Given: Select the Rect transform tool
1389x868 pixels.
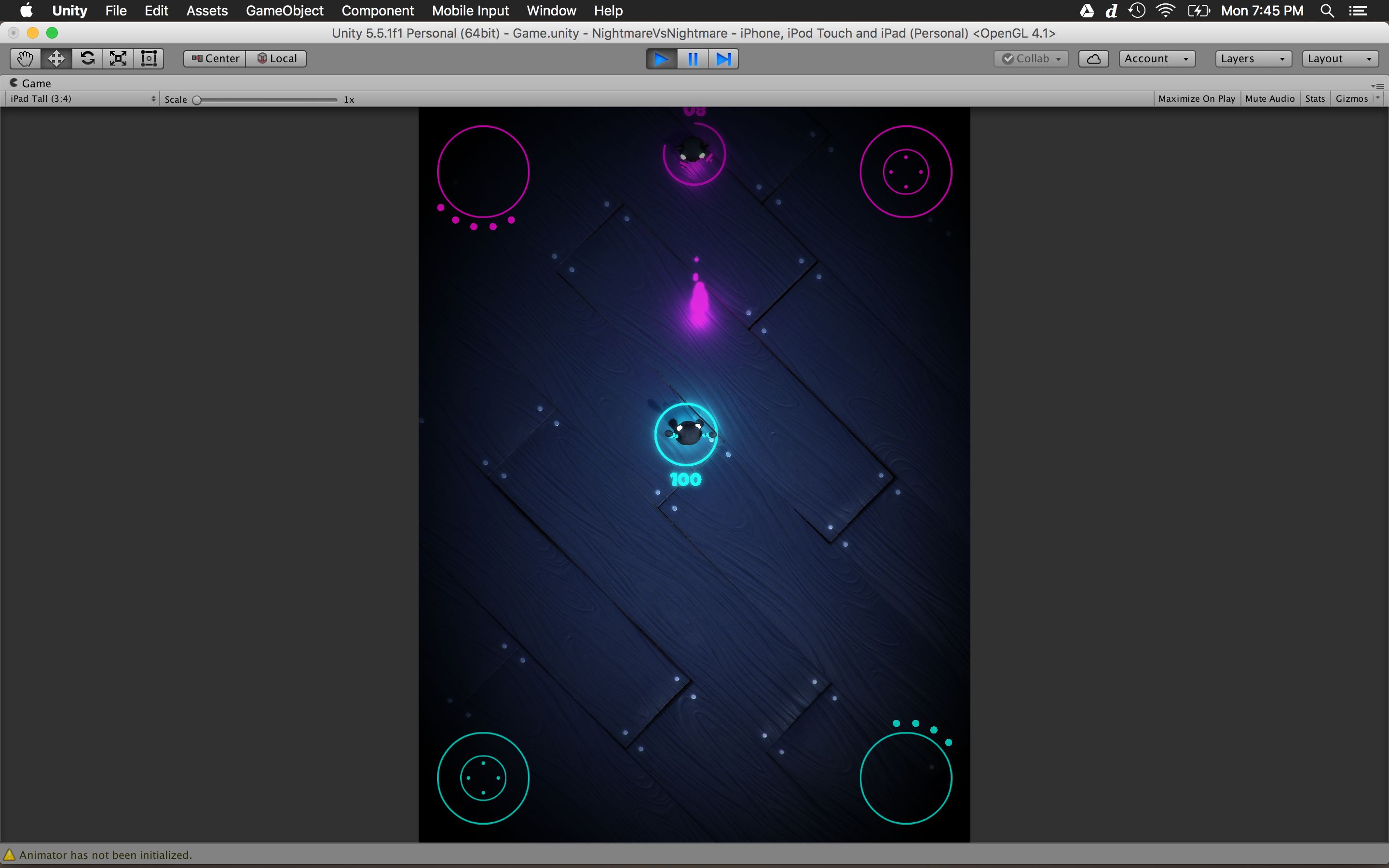Looking at the screenshot, I should [x=149, y=58].
